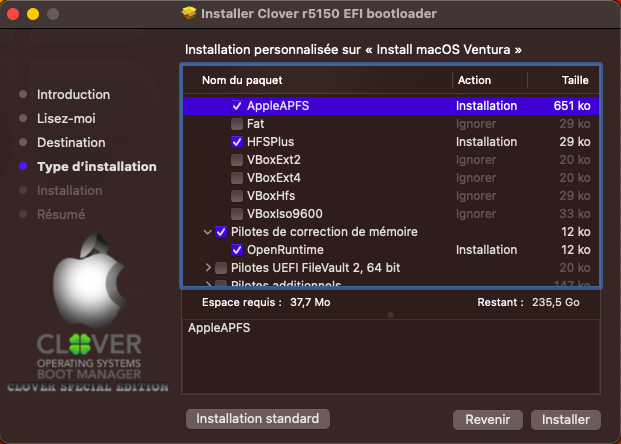This screenshot has width=621, height=444.
Task: Select the Destination step
Action: 71,143
